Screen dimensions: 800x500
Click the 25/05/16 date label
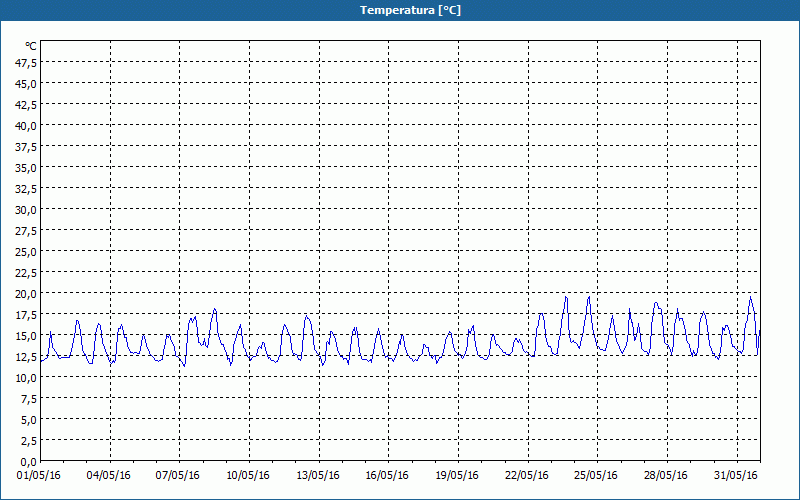point(596,476)
